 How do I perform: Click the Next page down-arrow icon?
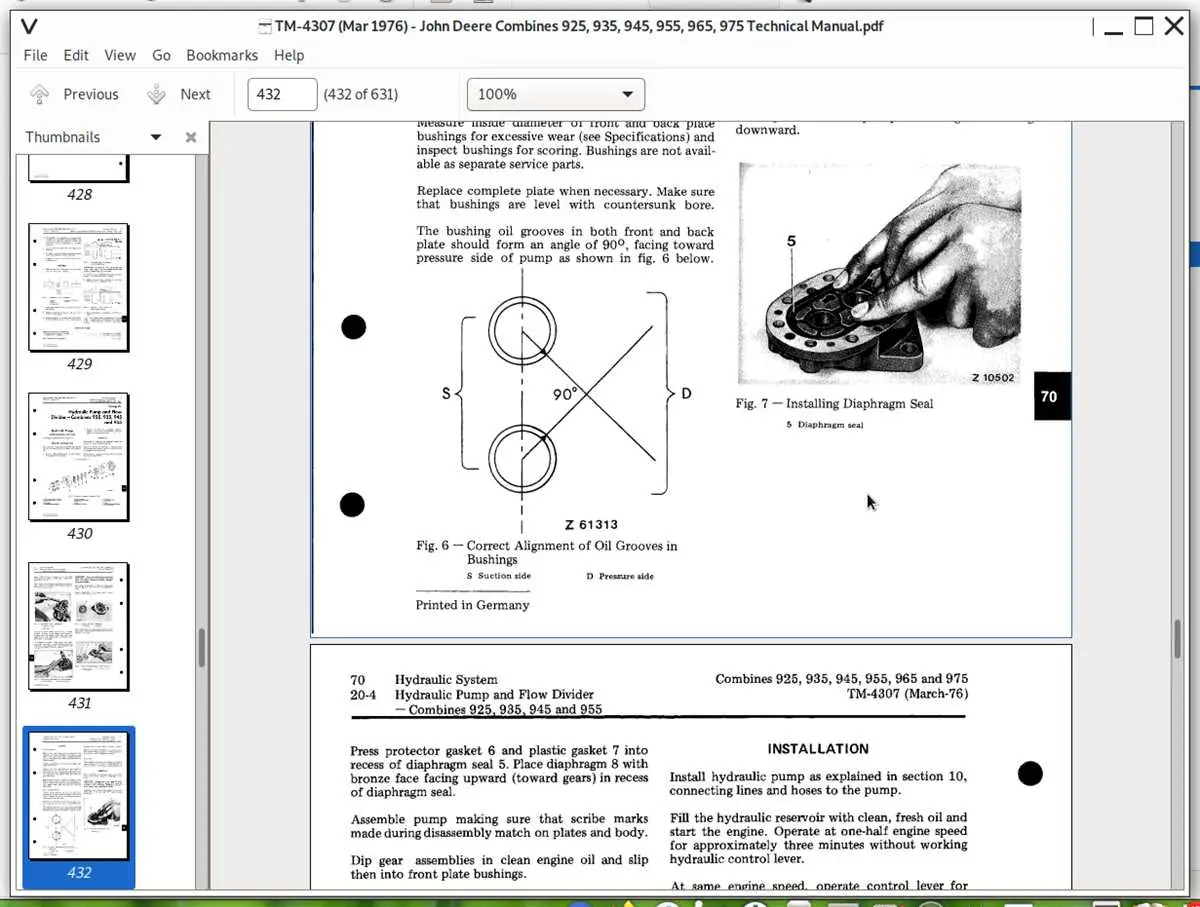tap(156, 94)
